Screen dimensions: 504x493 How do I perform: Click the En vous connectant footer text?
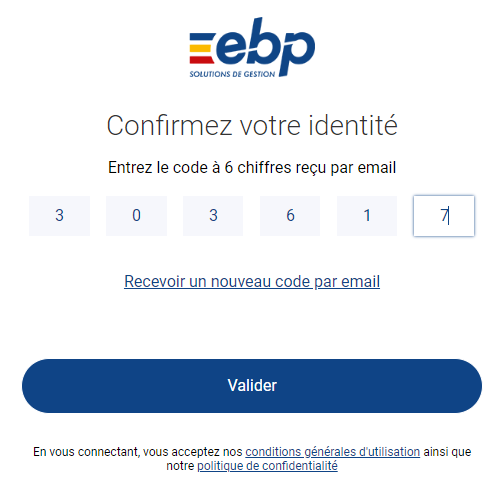pos(252,459)
